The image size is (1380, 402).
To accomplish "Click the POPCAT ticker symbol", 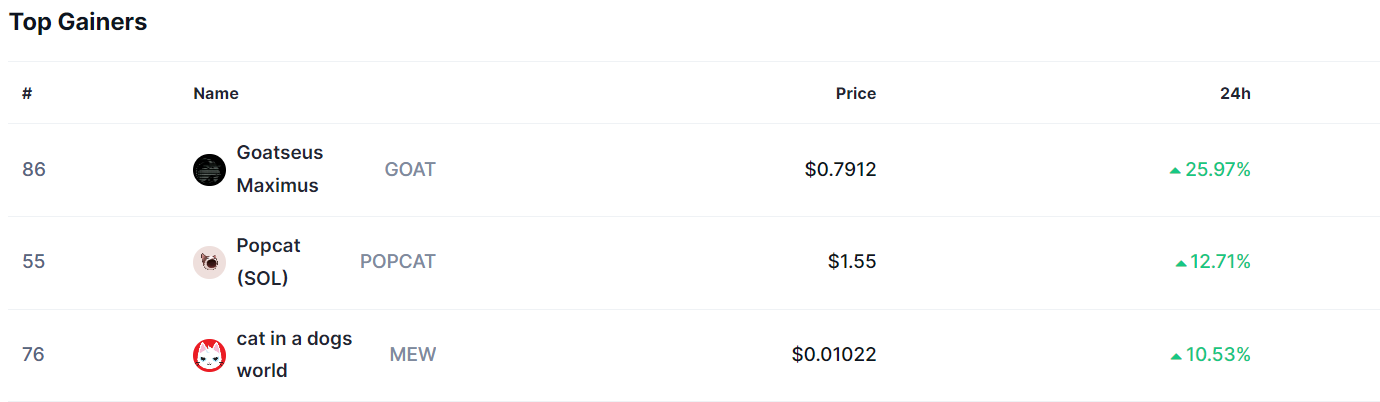I will [398, 262].
